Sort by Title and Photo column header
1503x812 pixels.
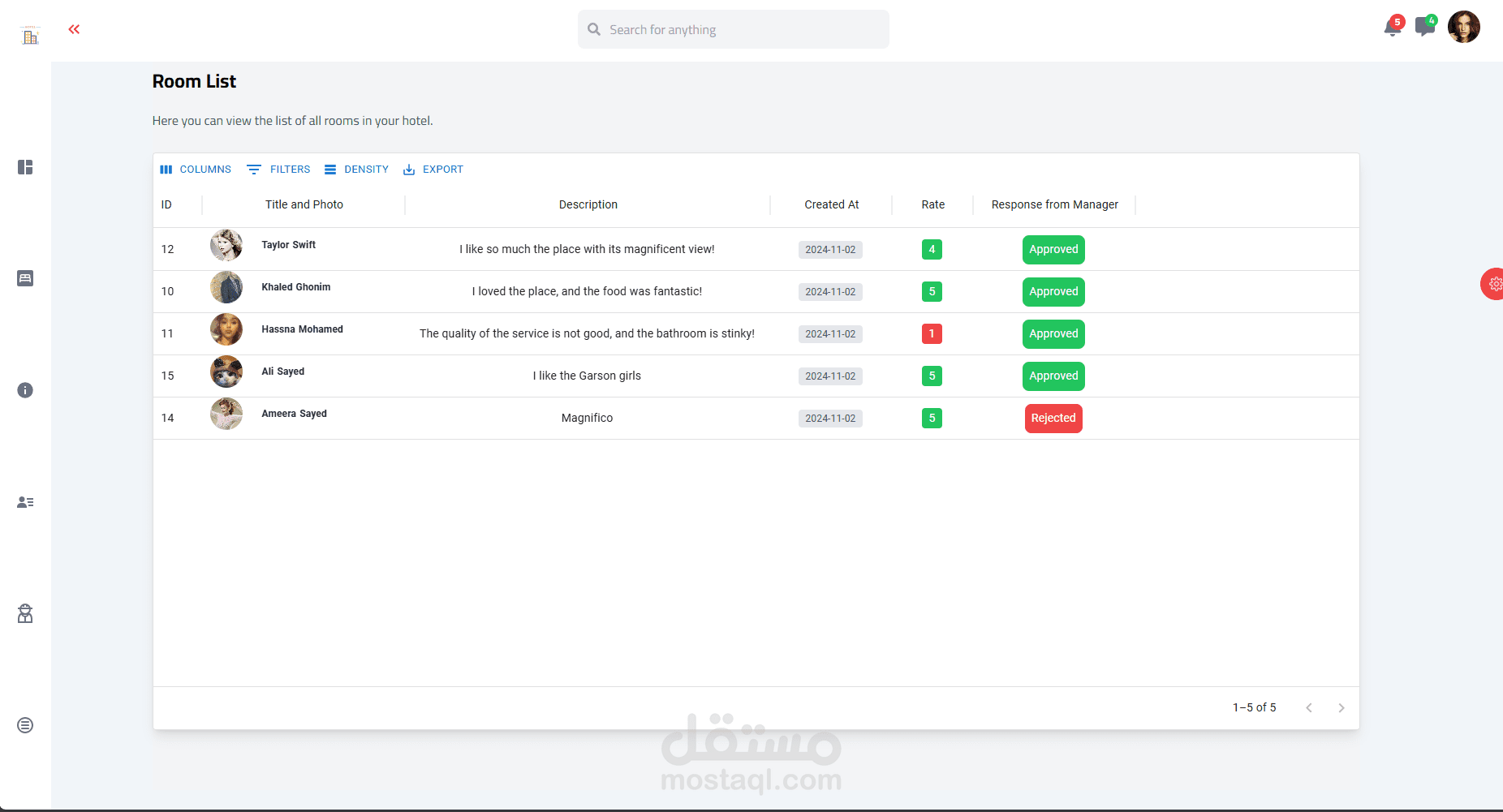(304, 204)
